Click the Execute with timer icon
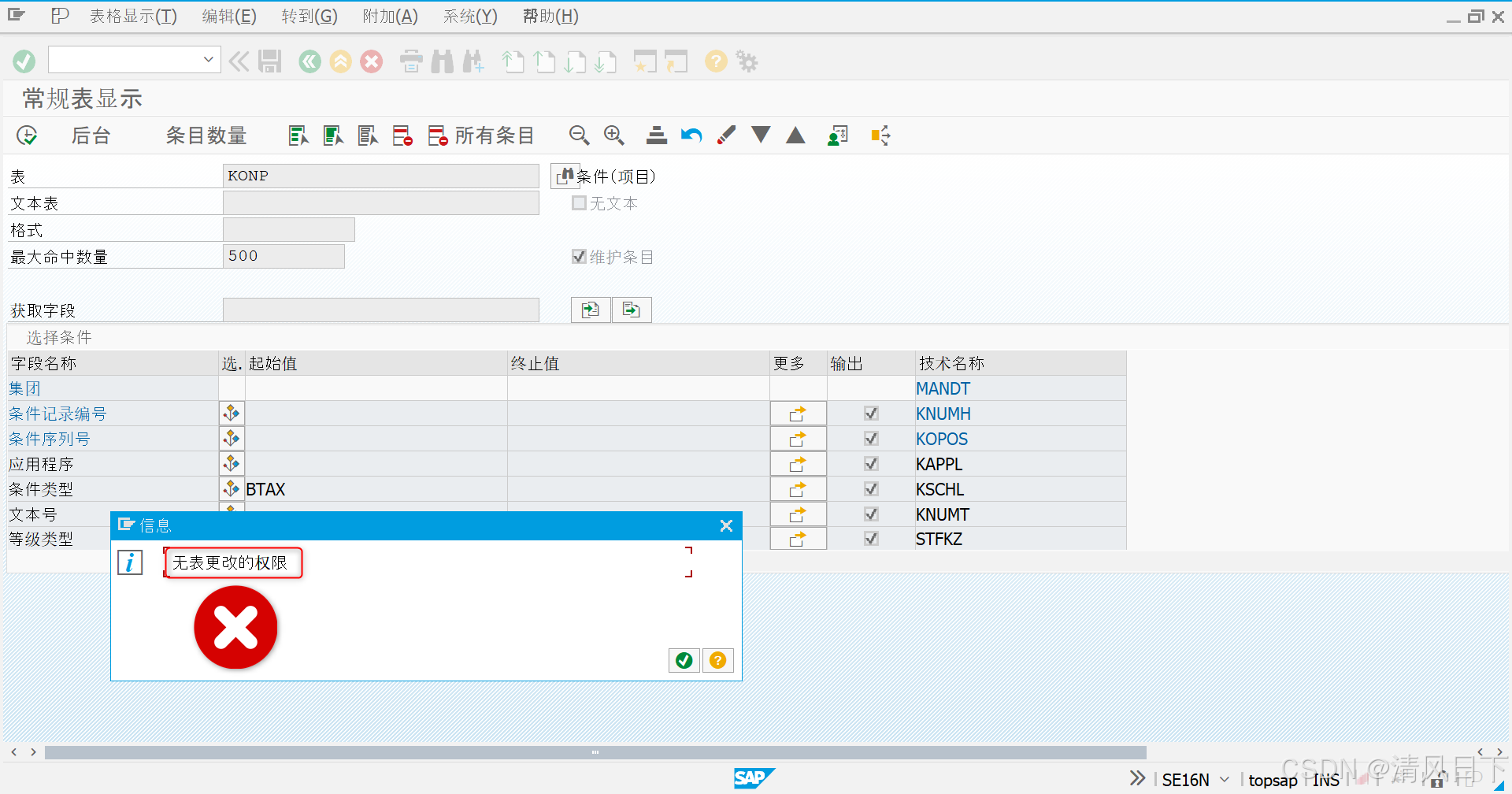The width and height of the screenshot is (1512, 794). [26, 135]
